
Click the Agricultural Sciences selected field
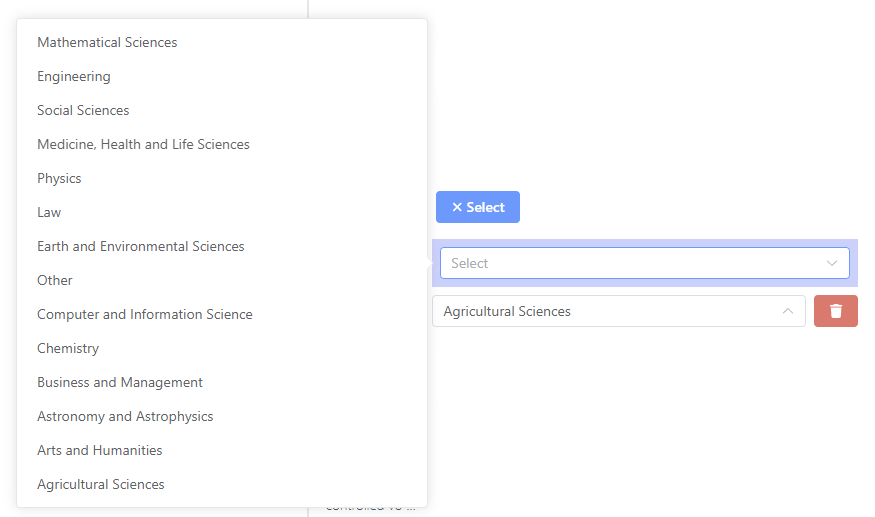pos(618,311)
